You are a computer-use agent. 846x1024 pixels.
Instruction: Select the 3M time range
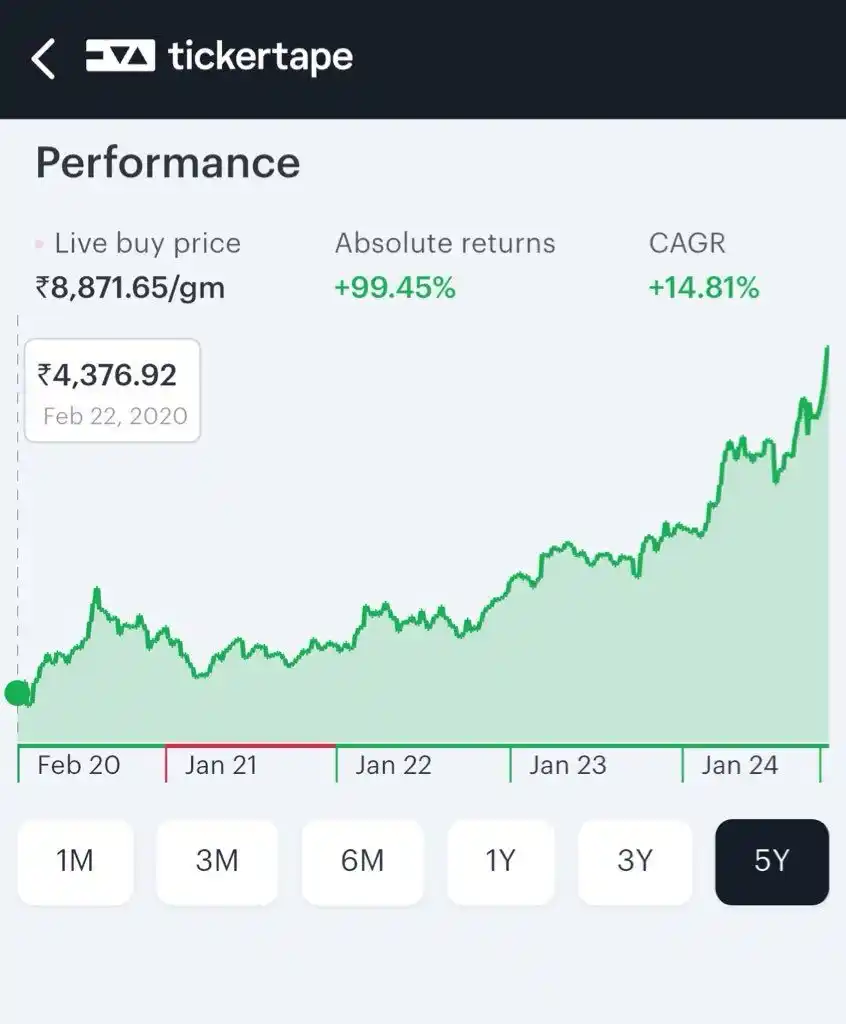217,861
